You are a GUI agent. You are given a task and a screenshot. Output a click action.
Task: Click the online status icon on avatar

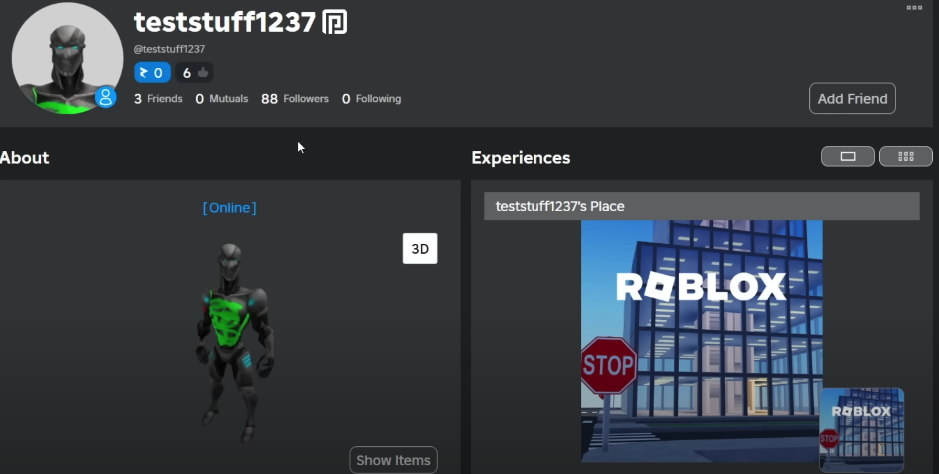click(106, 97)
